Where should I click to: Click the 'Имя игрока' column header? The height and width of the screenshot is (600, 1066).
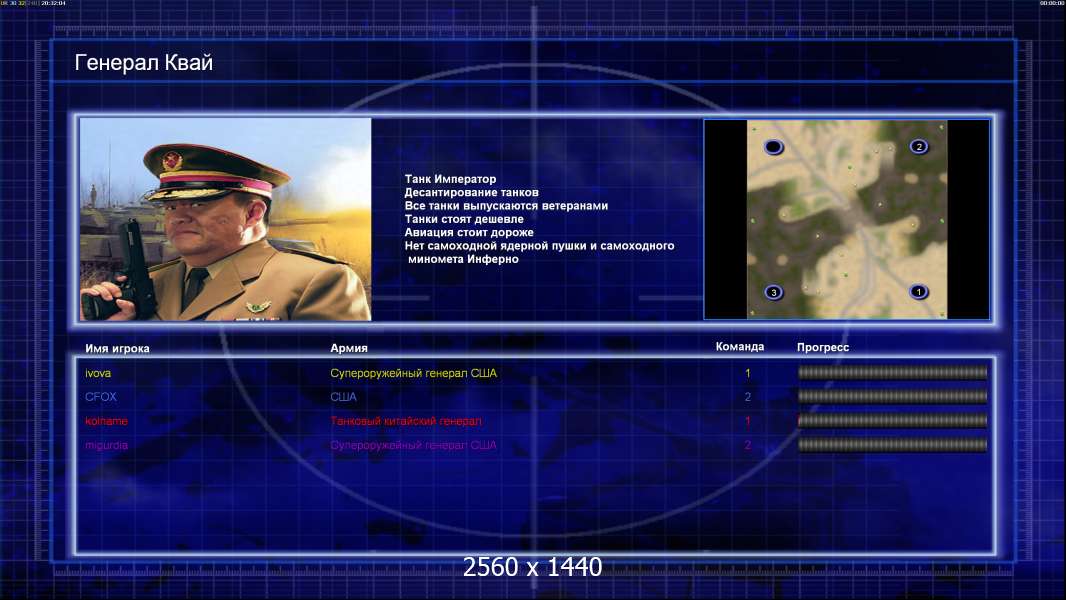tap(117, 349)
